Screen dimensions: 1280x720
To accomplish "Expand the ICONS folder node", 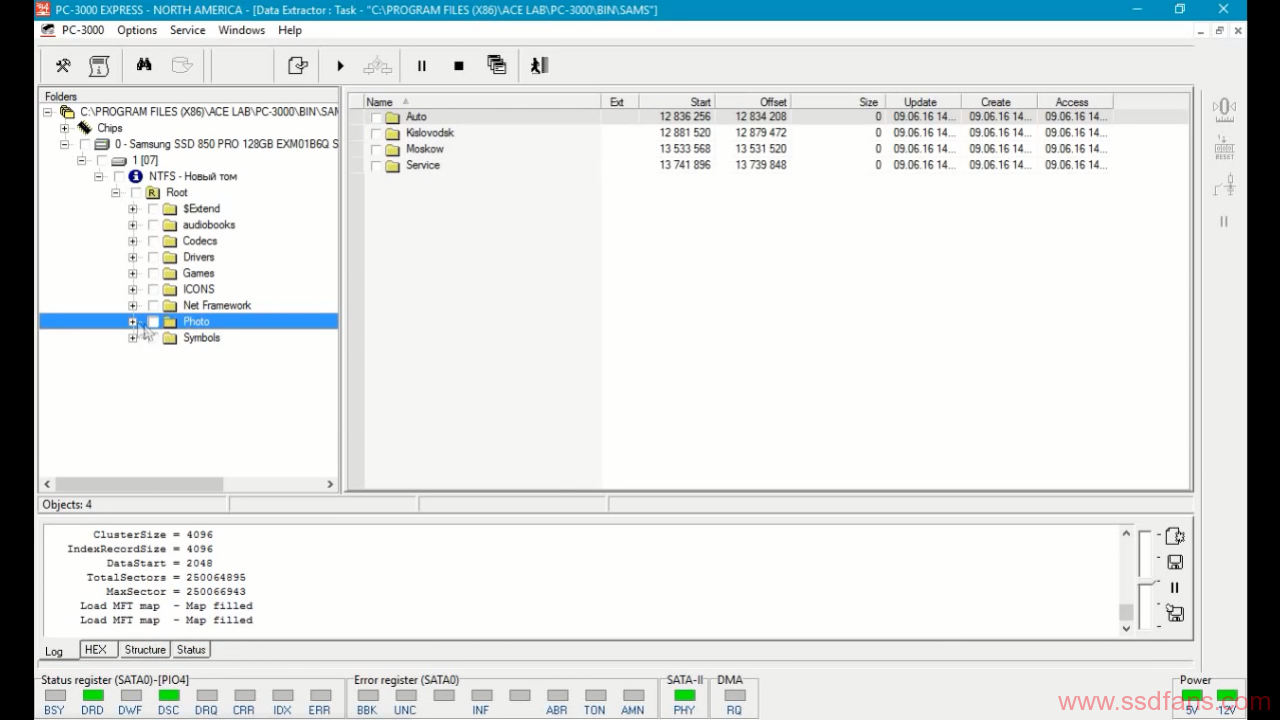I will 132,289.
